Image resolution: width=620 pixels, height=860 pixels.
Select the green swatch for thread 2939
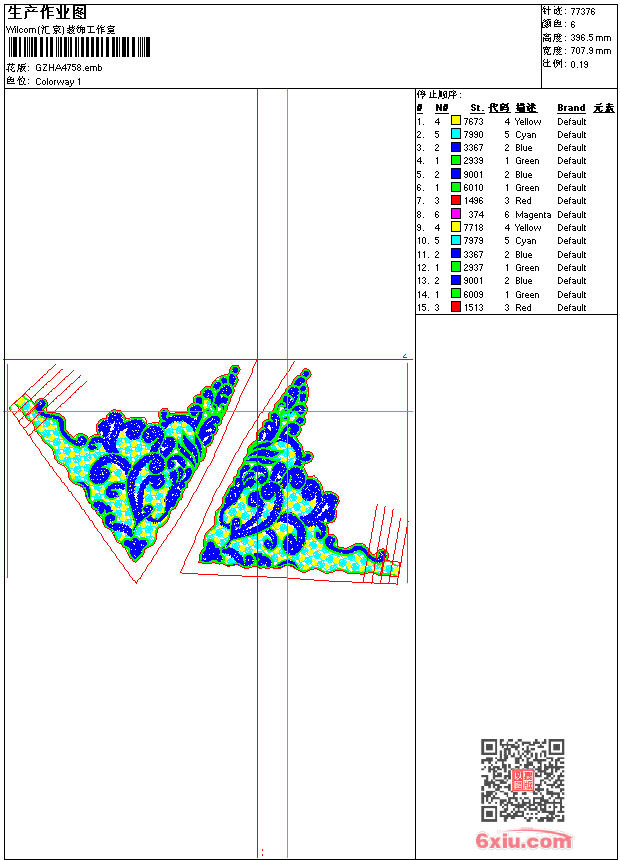(x=456, y=161)
